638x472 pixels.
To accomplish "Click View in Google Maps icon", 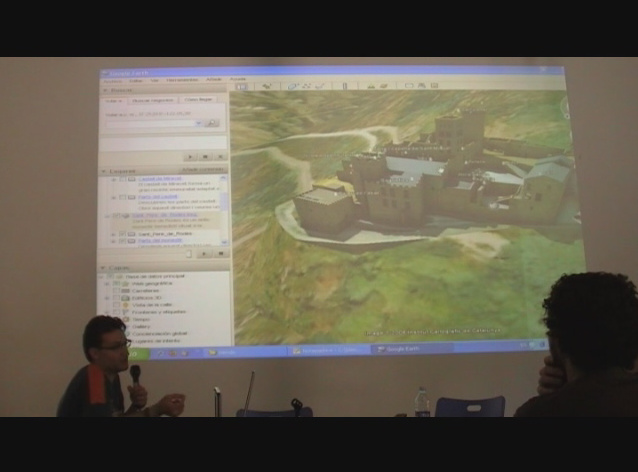I will click(x=434, y=85).
